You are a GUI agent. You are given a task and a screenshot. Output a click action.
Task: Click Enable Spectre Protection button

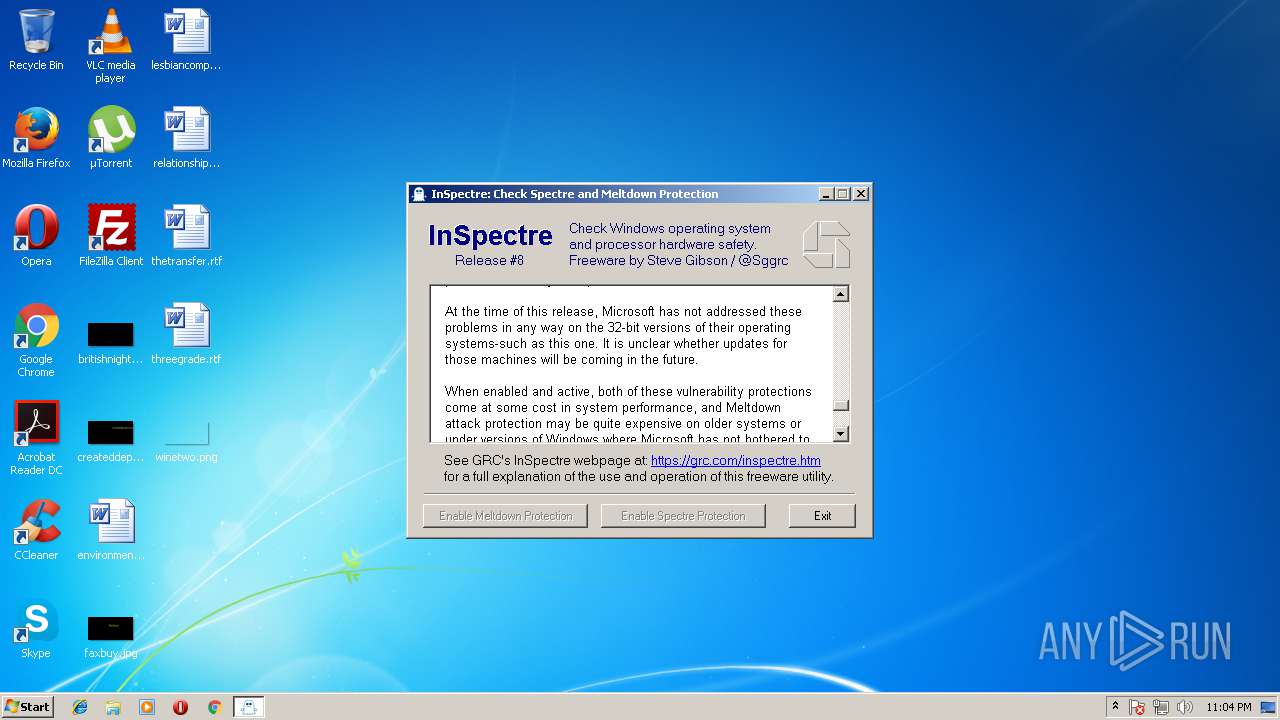pyautogui.click(x=683, y=516)
